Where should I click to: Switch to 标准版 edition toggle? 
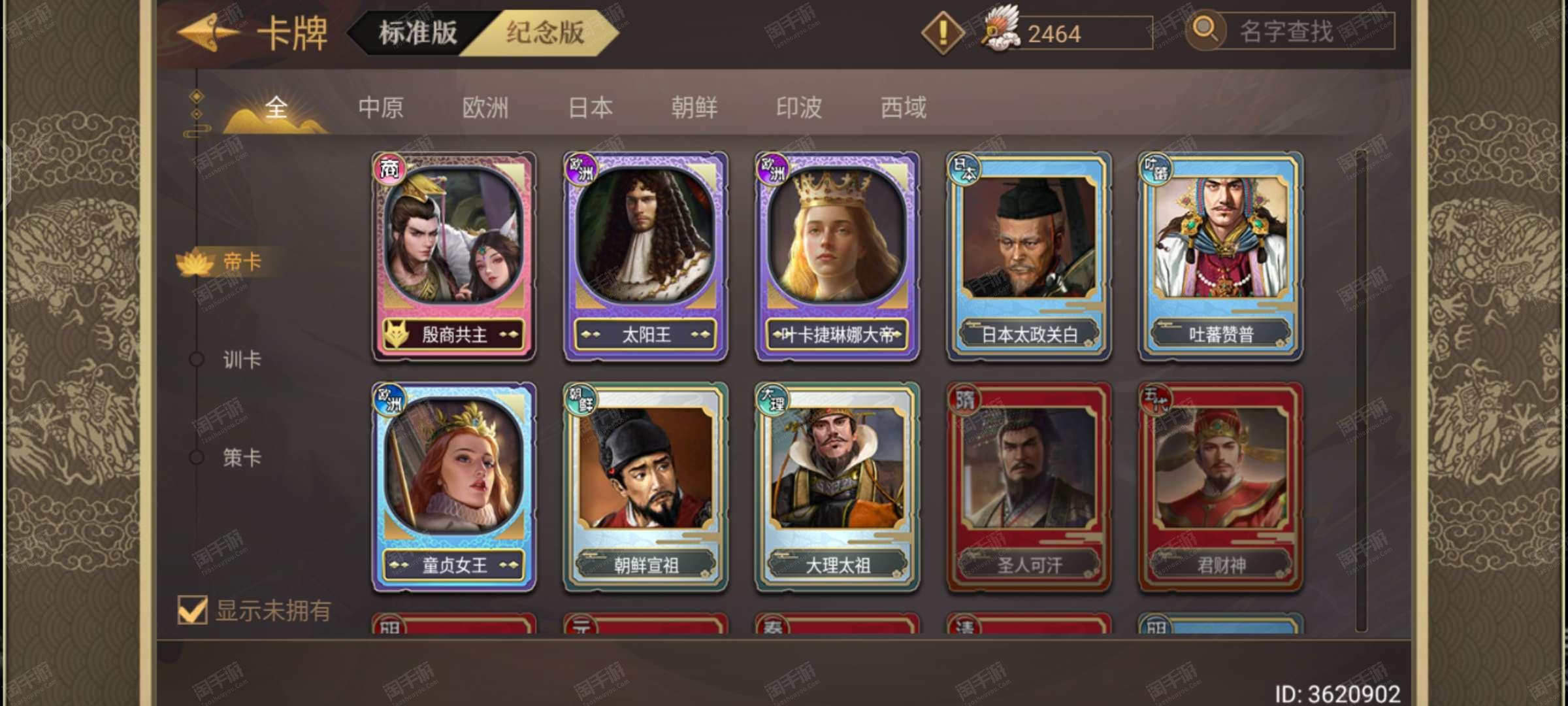point(418,32)
